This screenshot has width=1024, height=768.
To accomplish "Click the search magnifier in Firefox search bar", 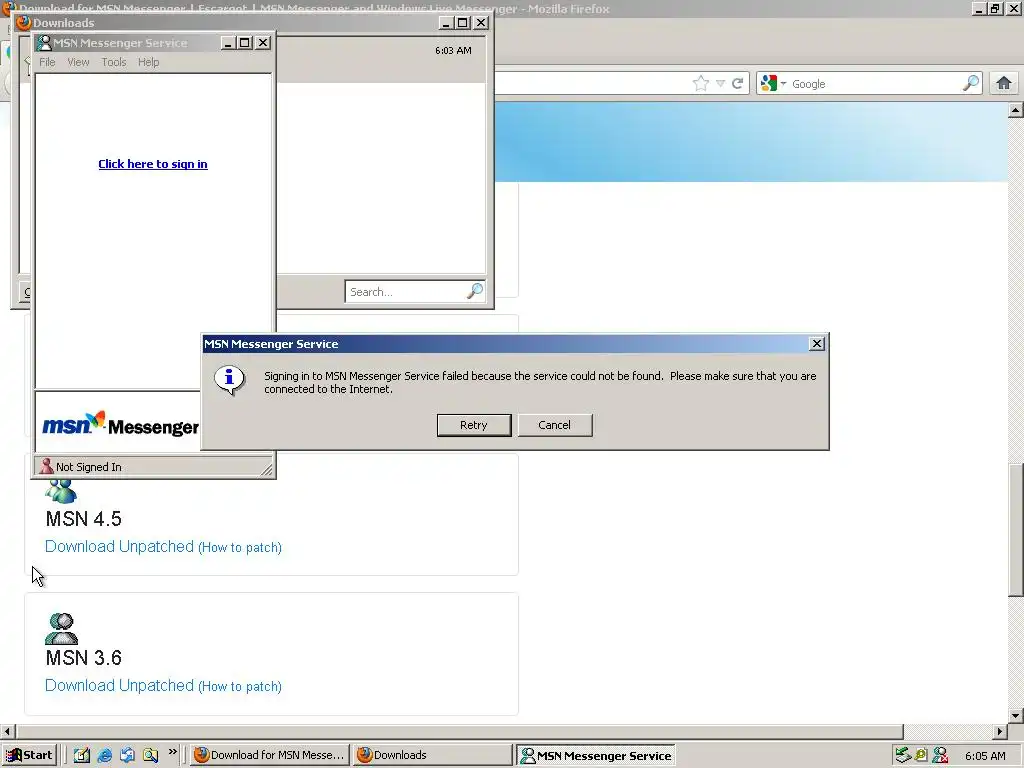I will pos(971,83).
